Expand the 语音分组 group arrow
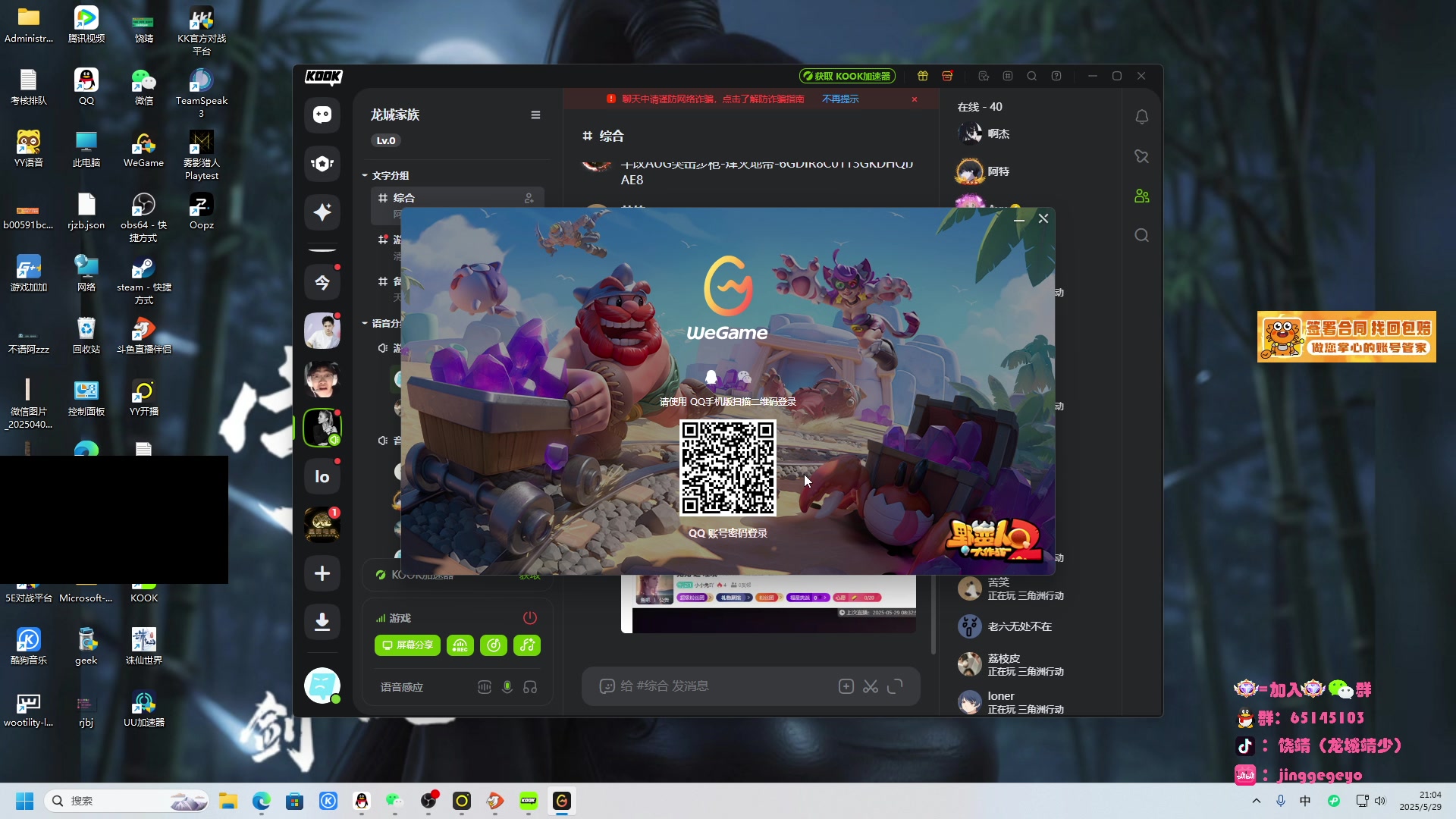 point(365,323)
